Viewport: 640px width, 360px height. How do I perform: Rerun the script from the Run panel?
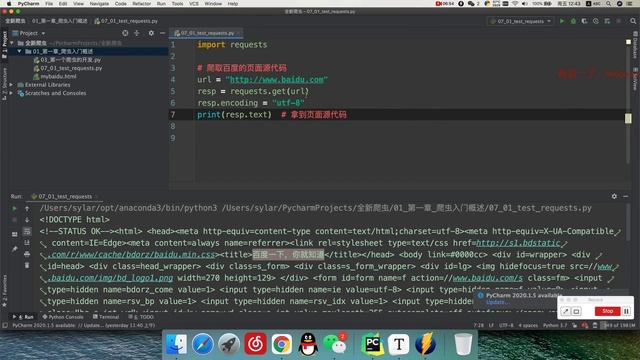[14, 208]
